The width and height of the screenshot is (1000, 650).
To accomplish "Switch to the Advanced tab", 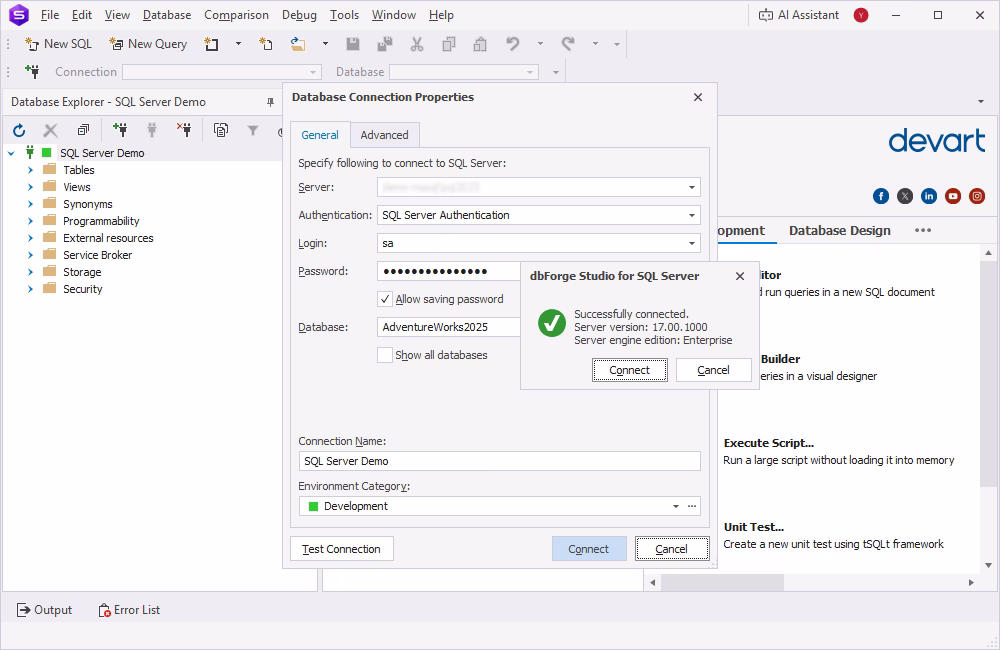I will 384,134.
